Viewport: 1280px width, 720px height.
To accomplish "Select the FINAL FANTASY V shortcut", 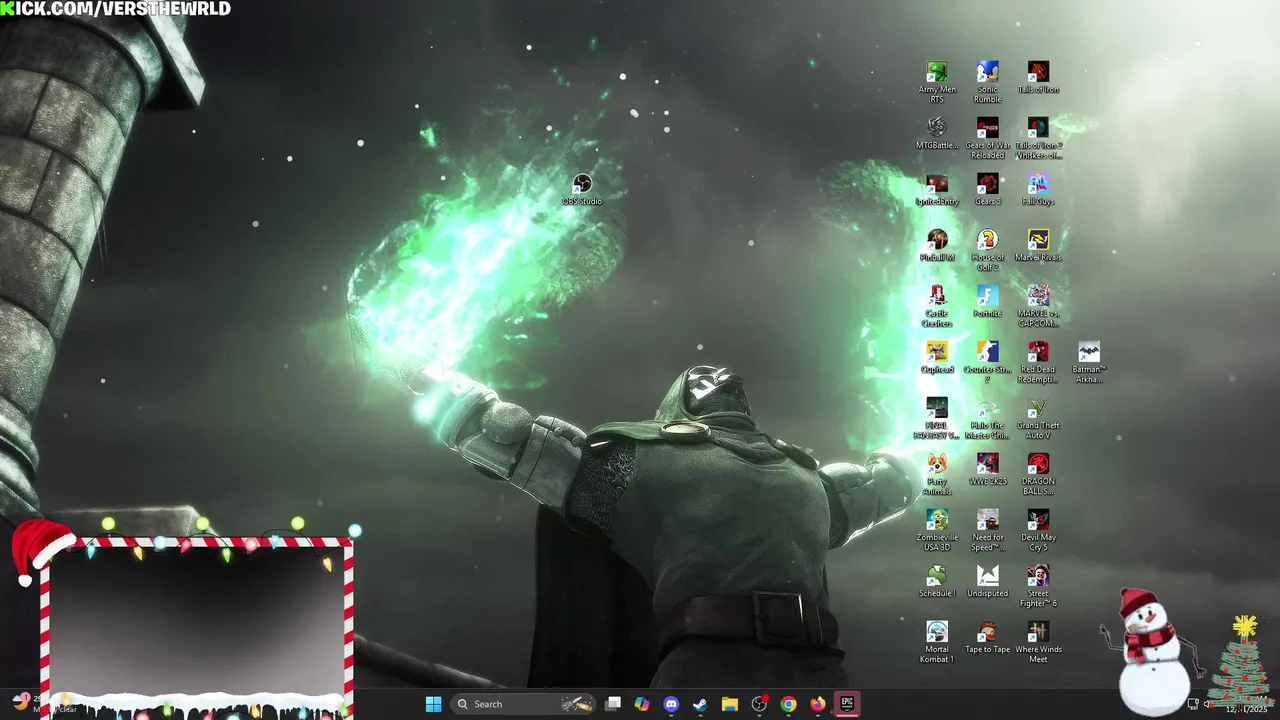I will tap(937, 418).
